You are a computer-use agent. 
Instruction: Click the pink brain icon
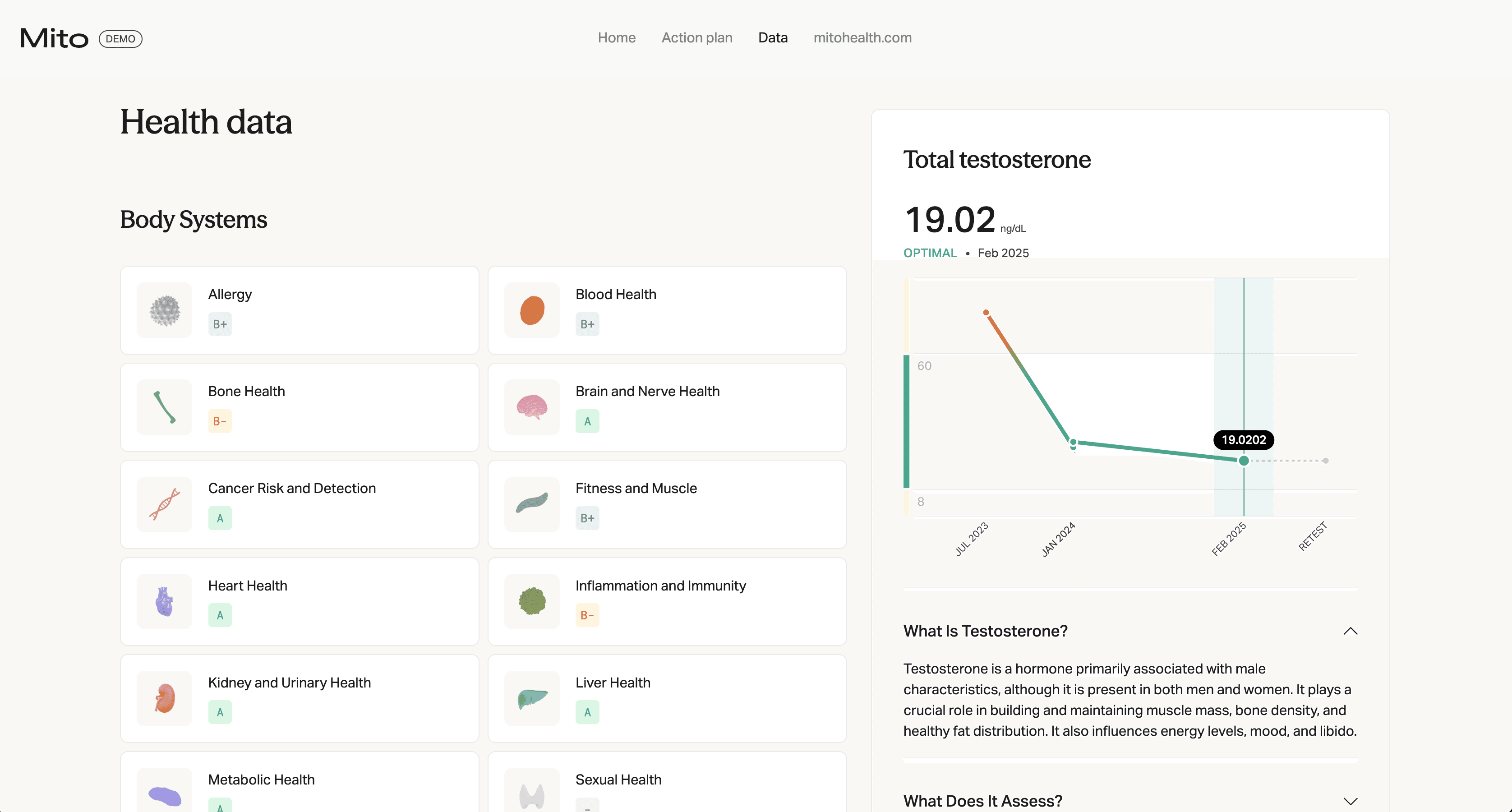[x=532, y=407]
